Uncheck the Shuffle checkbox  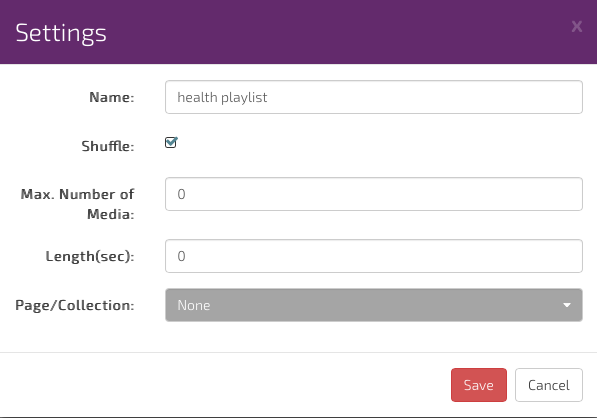pyautogui.click(x=171, y=143)
